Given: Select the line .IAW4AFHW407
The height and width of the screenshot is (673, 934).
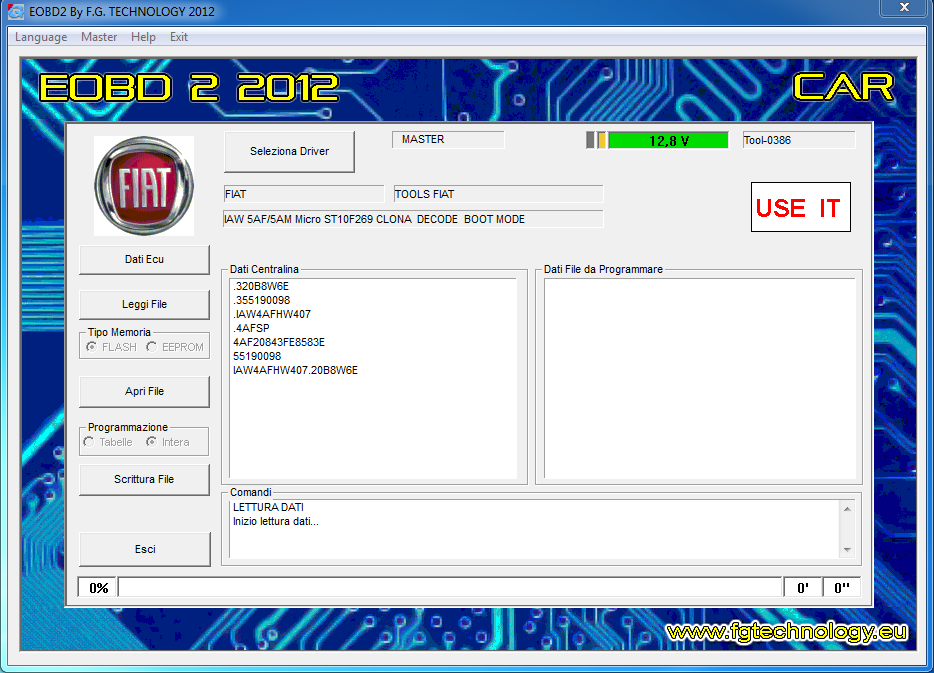Looking at the screenshot, I should point(272,314).
